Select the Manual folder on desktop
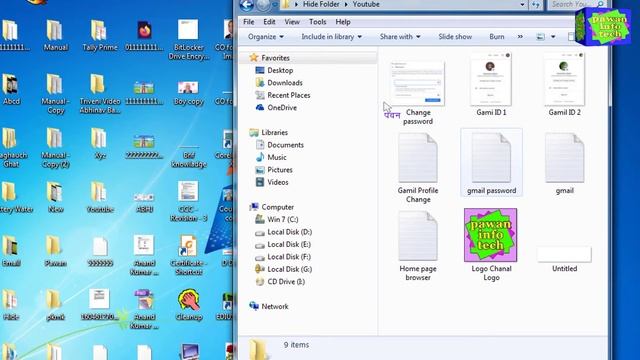 click(x=55, y=36)
